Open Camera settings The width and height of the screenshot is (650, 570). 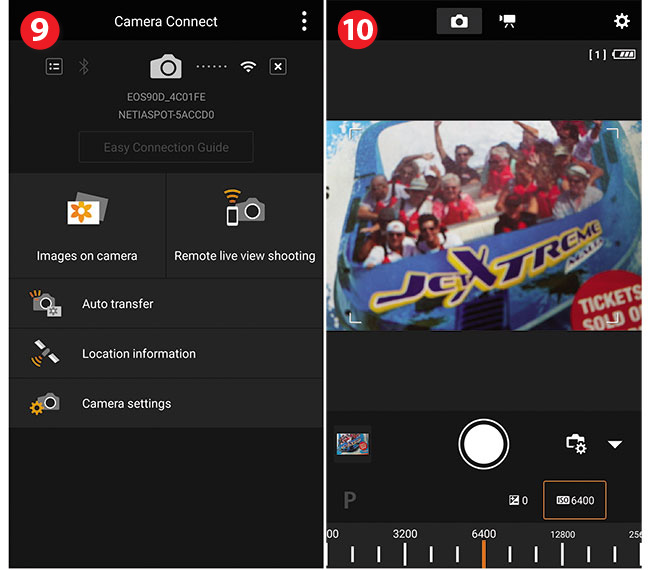click(x=166, y=404)
